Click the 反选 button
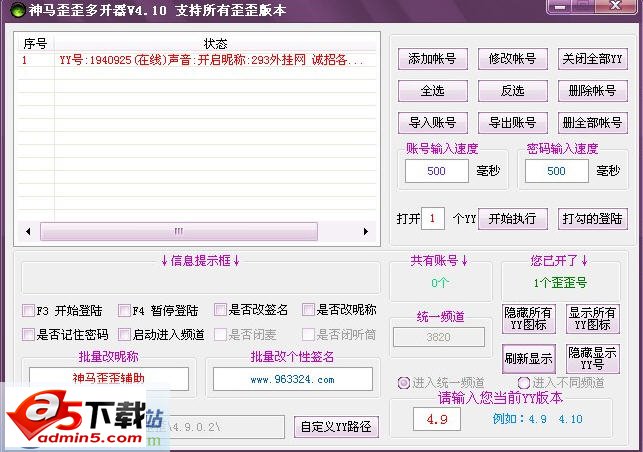The width and height of the screenshot is (643, 452). tap(513, 91)
